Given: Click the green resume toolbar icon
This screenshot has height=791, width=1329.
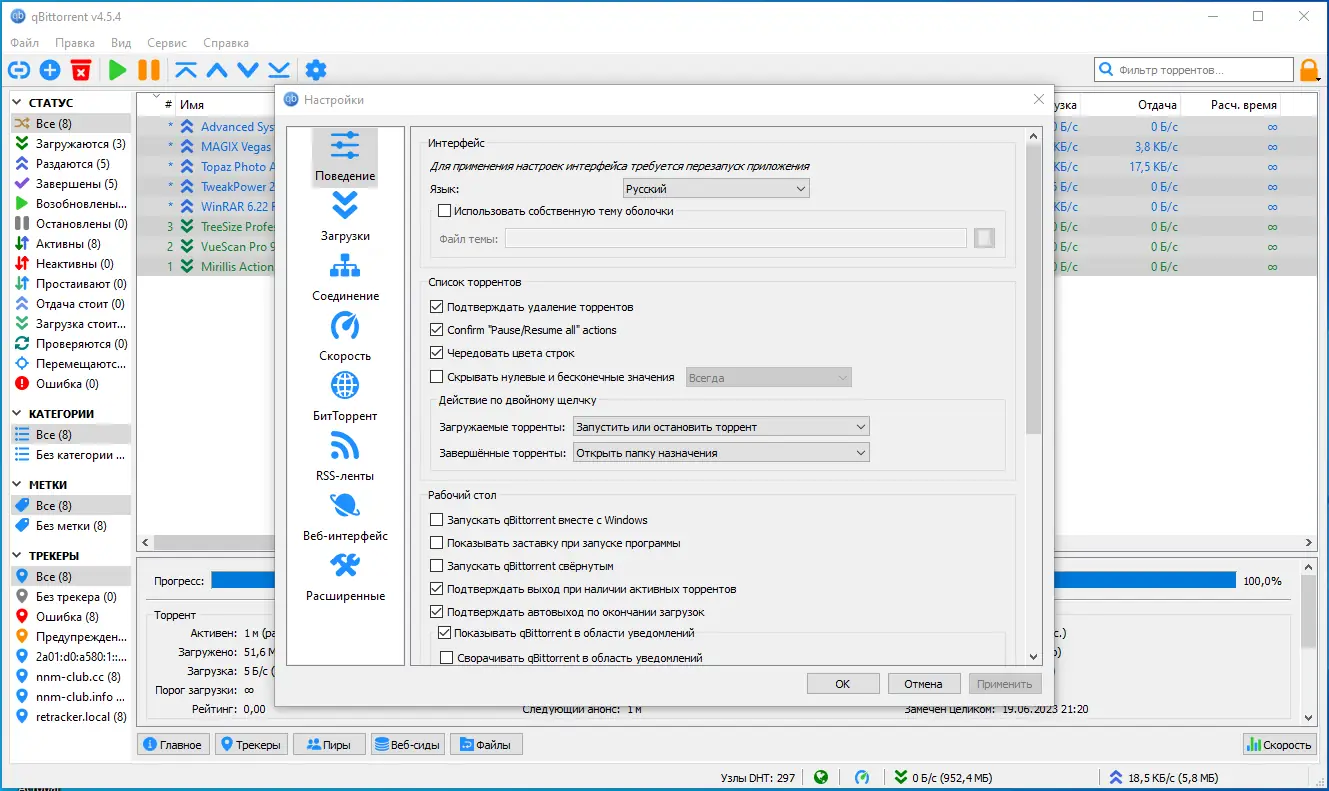Looking at the screenshot, I should pos(118,70).
